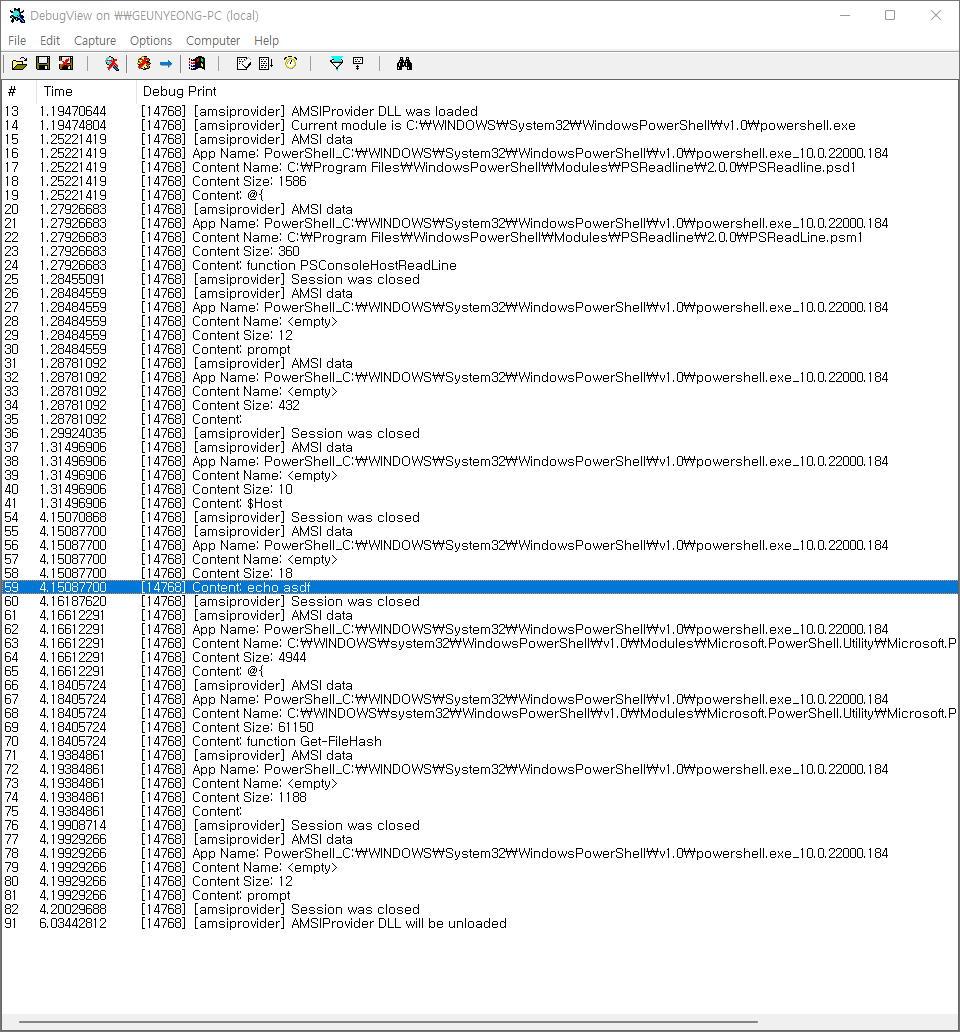Minimize the DebugView window
The width and height of the screenshot is (960, 1032).
coord(845,15)
